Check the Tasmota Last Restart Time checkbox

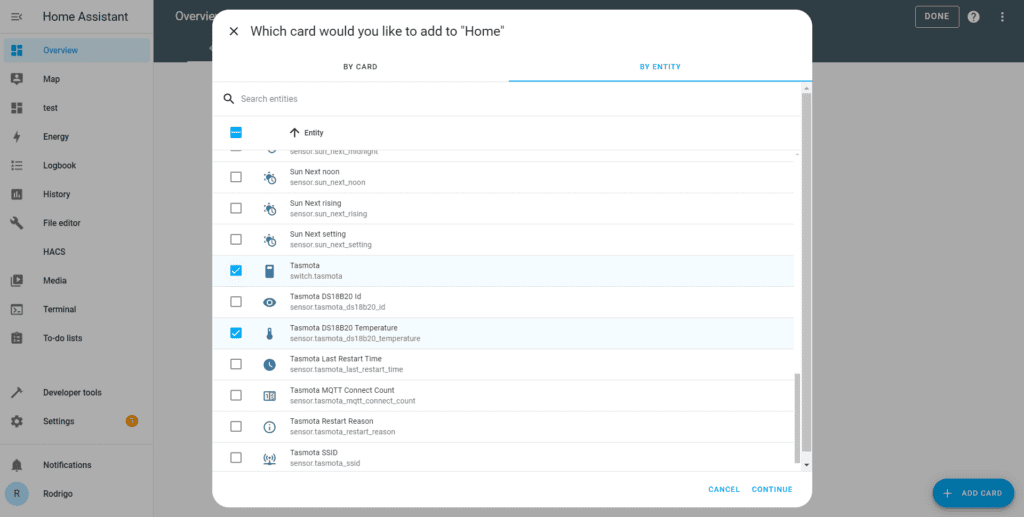click(236, 364)
